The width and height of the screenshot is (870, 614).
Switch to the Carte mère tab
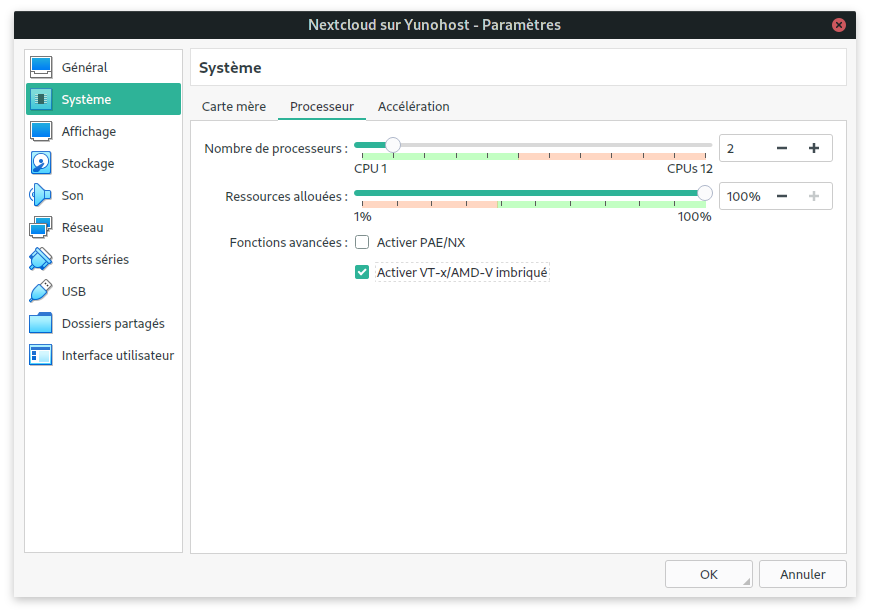click(x=234, y=106)
